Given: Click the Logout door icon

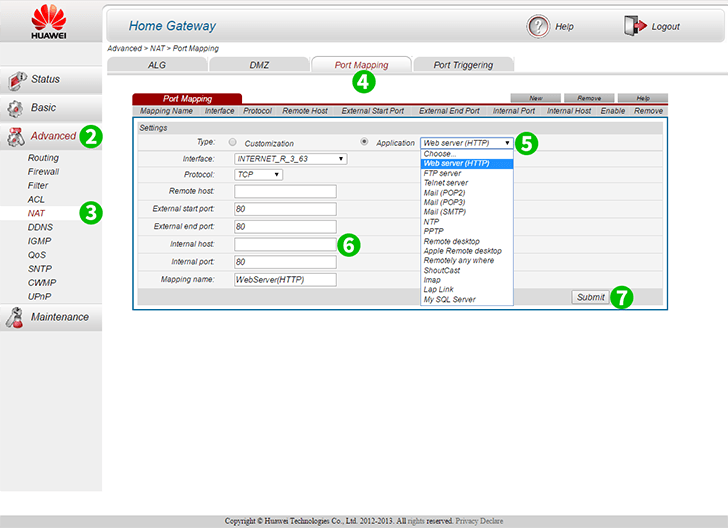Looking at the screenshot, I should pos(635,26).
